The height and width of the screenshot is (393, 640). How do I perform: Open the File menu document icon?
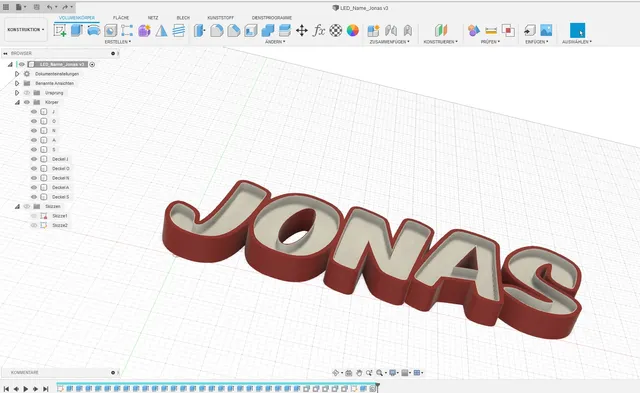19,7
